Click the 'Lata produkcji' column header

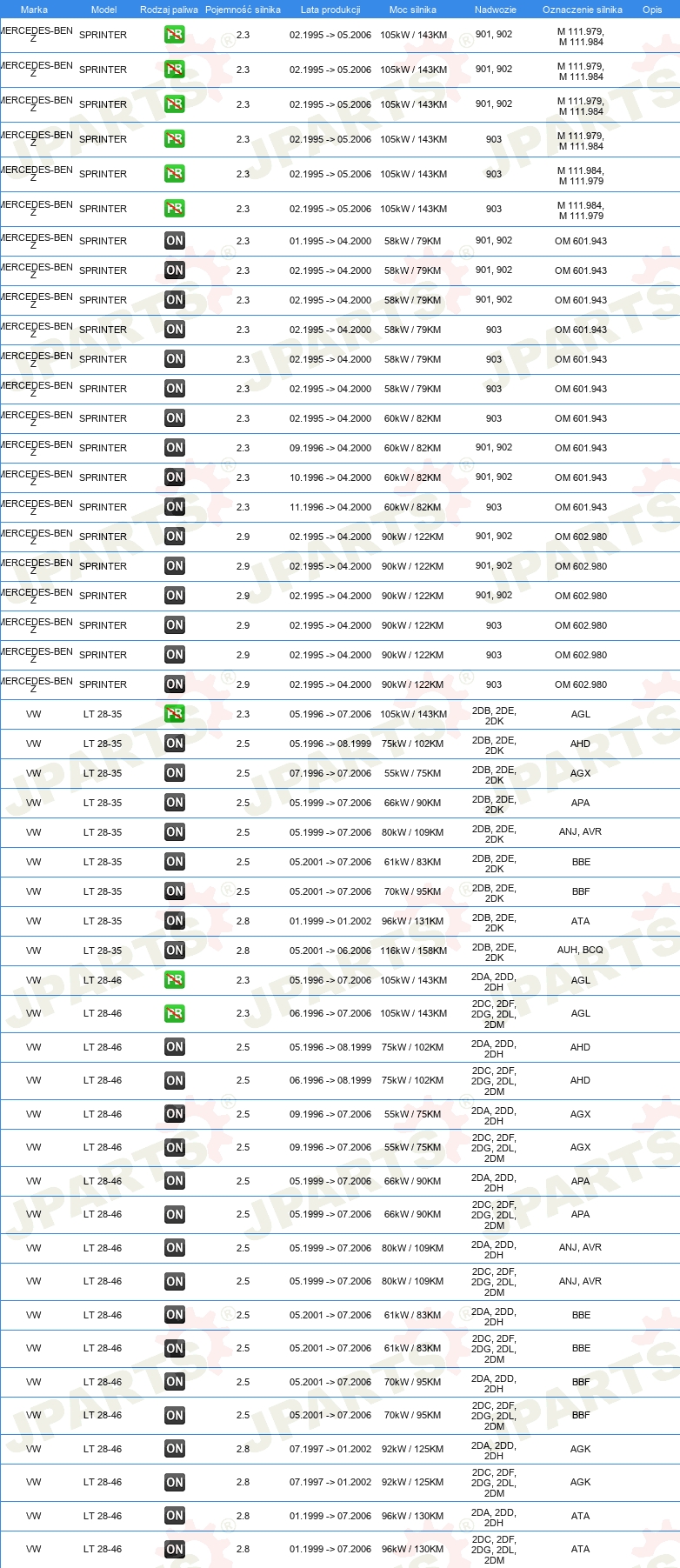[x=330, y=10]
